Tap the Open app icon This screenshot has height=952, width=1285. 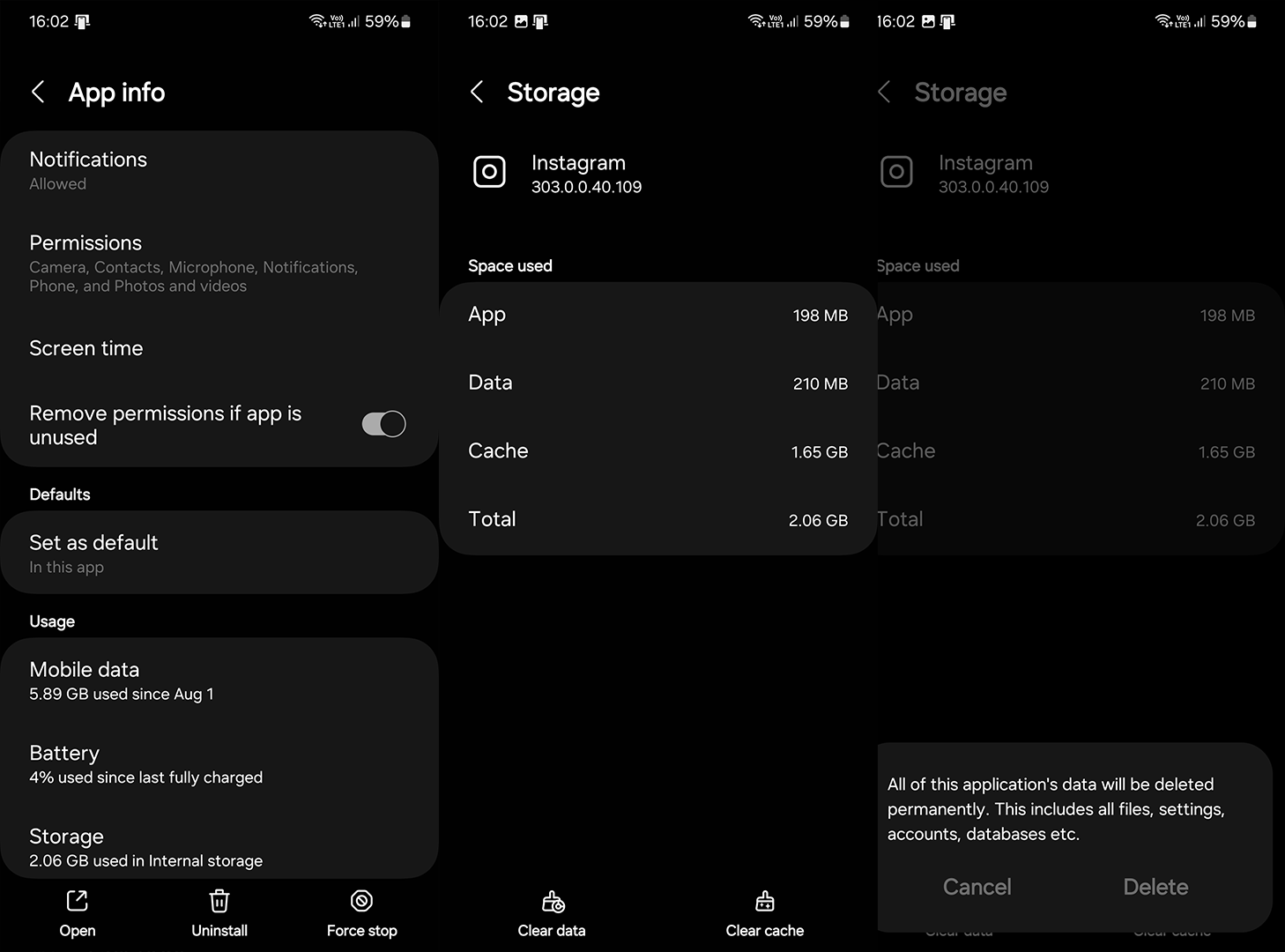(x=78, y=901)
